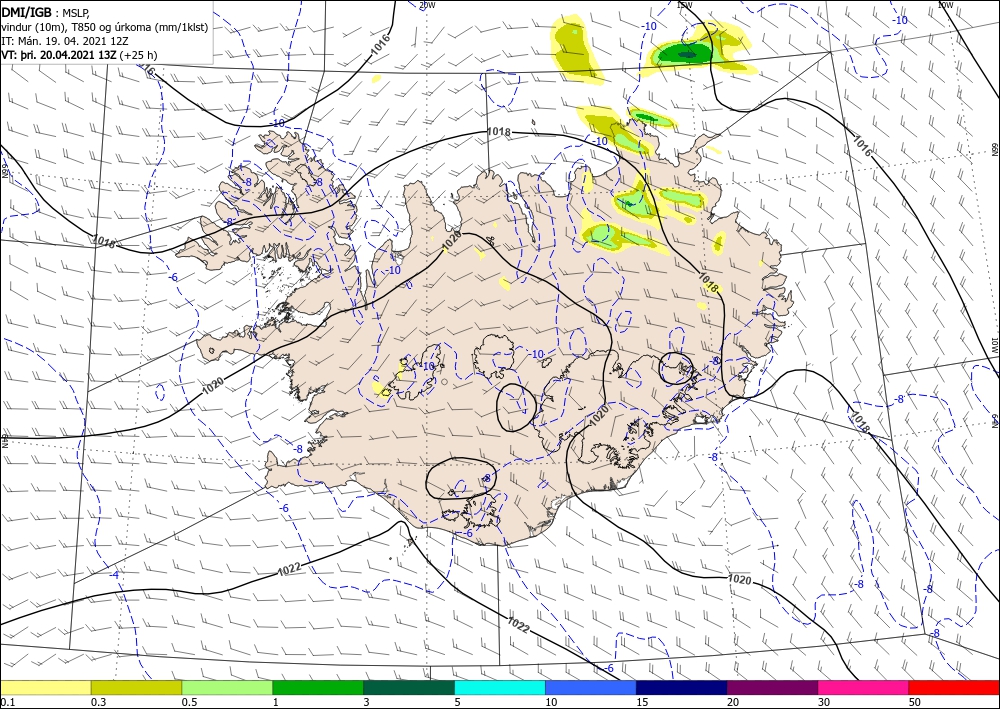Click 'VT: þri. 20.04.2021 13Z (+25 h)' text
This screenshot has width=1000, height=709.
pos(79,55)
